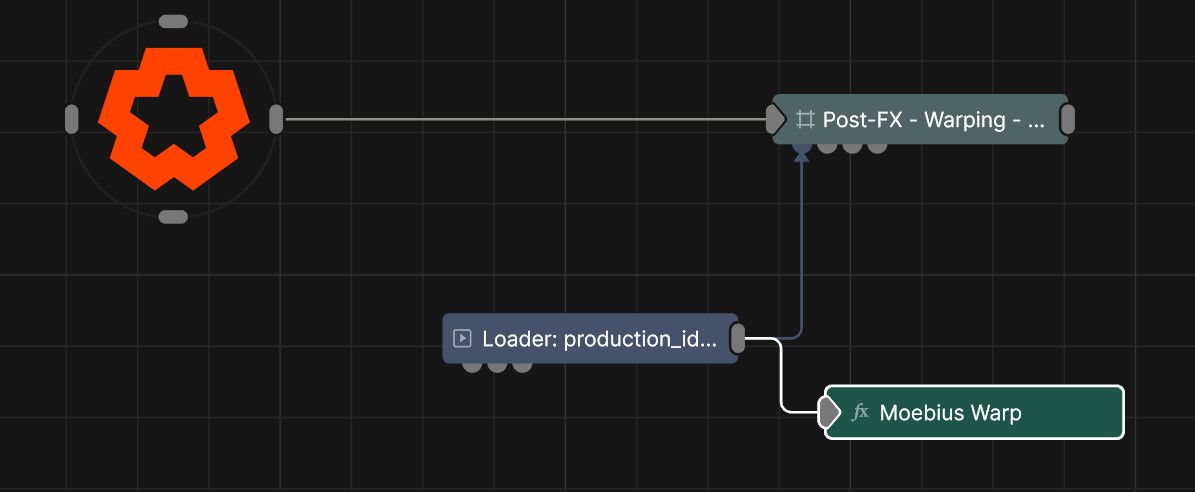This screenshot has width=1195, height=492.
Task: Click the grid icon on Post-FX node
Action: [x=804, y=120]
